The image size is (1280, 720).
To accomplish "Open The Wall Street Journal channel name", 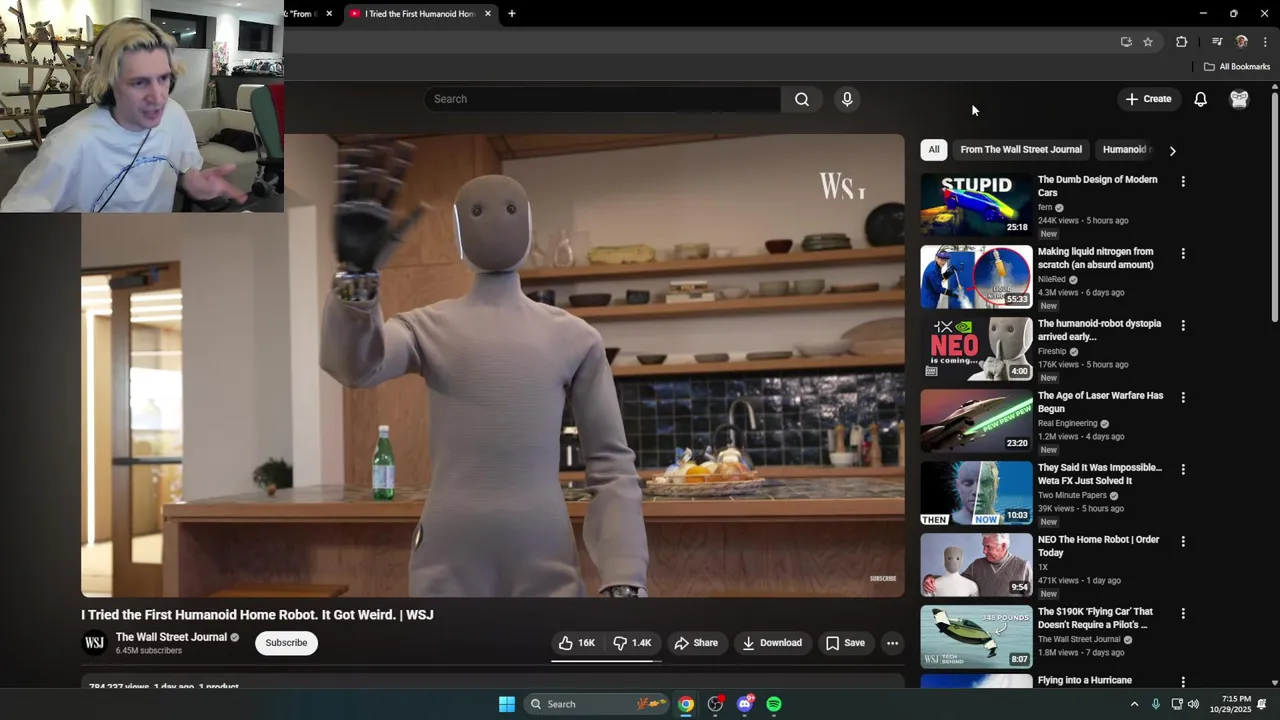I will point(171,637).
